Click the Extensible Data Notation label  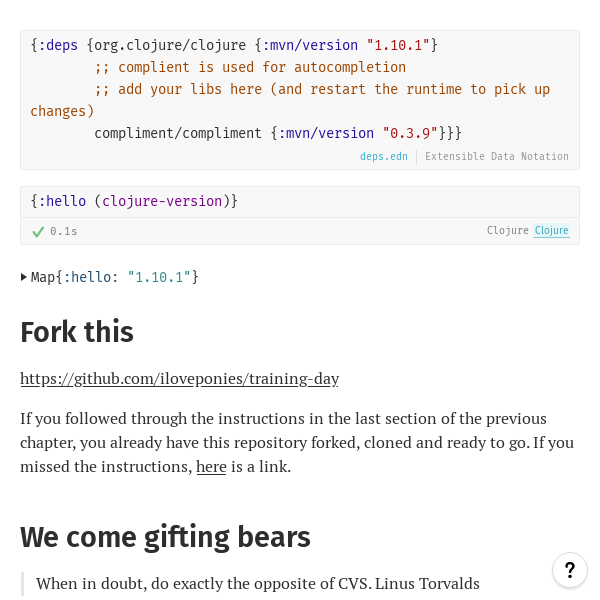coord(496,157)
